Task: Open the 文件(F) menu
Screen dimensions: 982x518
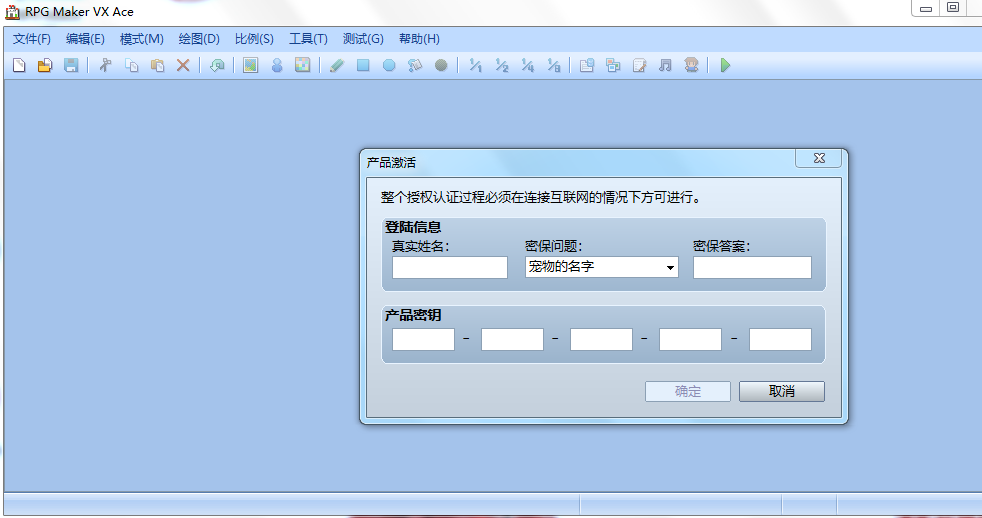Action: pyautogui.click(x=32, y=39)
